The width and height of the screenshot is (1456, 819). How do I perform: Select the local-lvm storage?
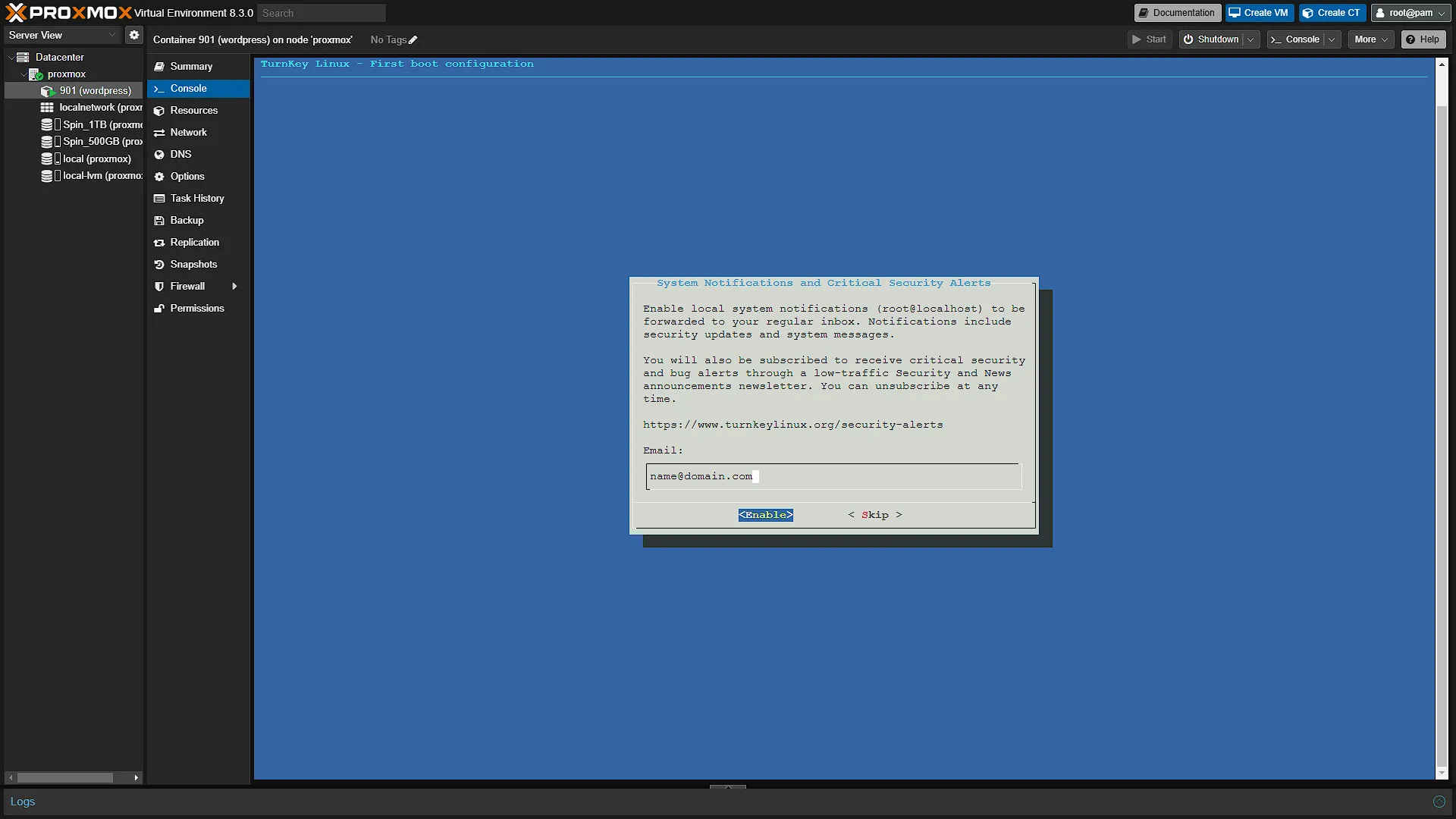[74, 175]
